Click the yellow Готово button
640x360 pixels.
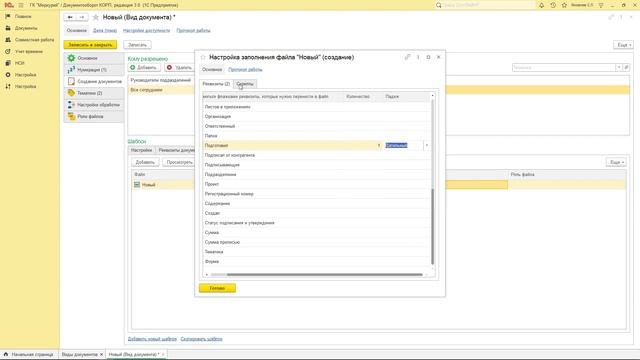[x=217, y=288]
